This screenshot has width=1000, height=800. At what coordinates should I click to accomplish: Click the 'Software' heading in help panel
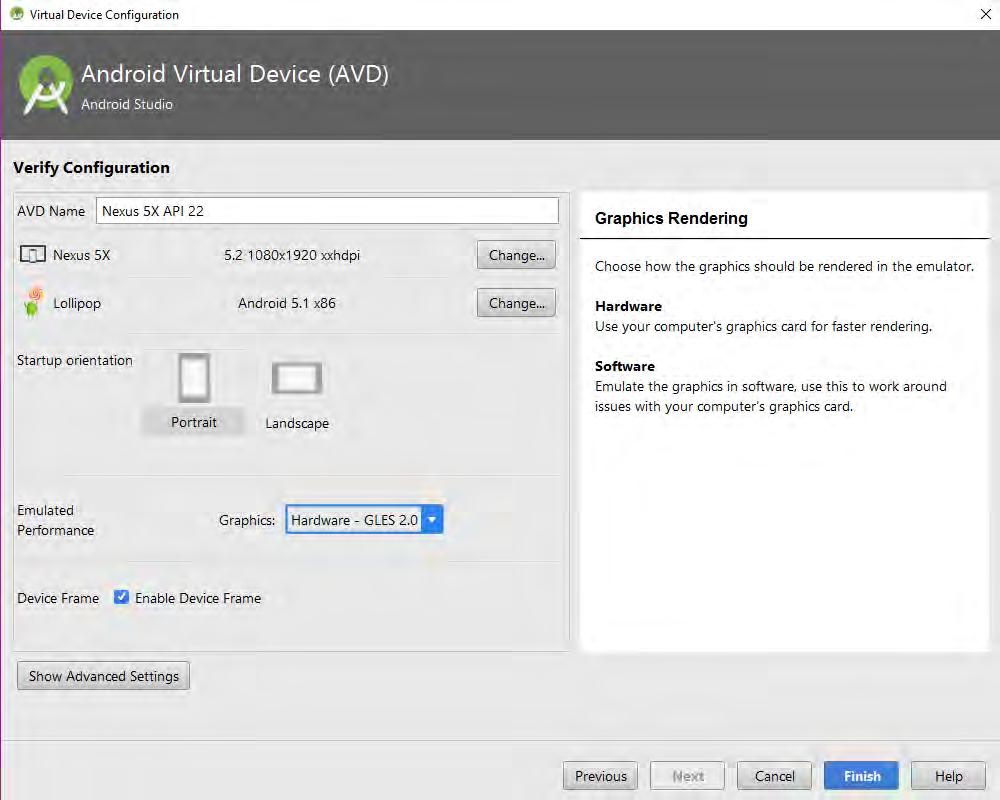[x=624, y=366]
